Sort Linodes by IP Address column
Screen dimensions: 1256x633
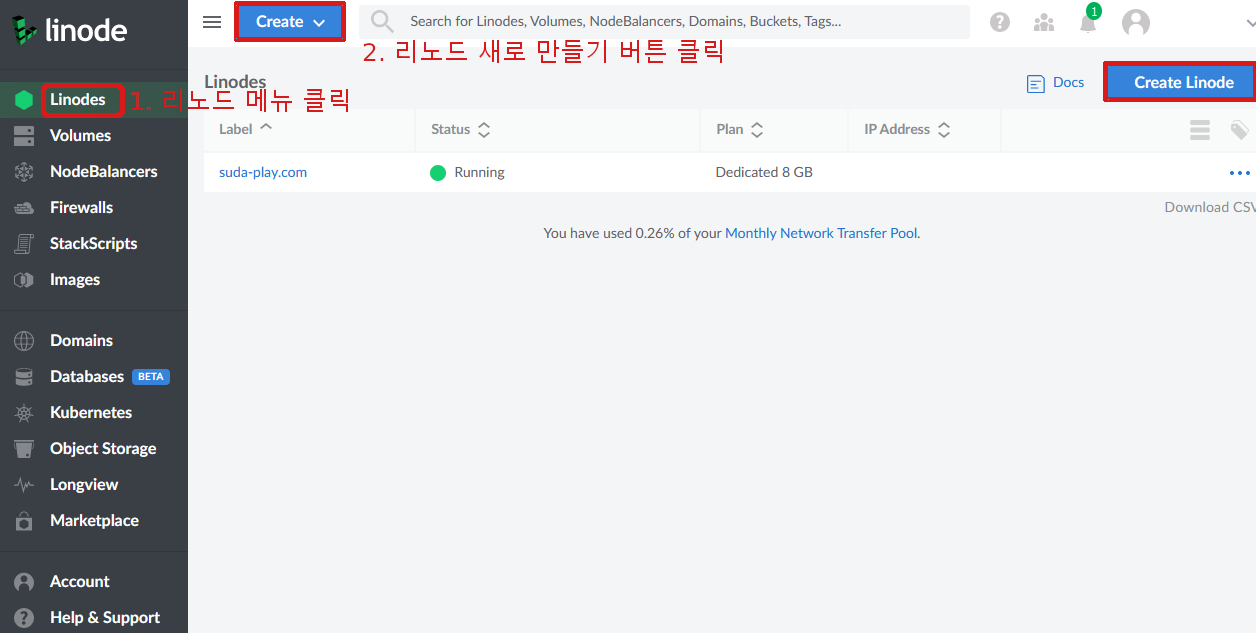coord(907,129)
